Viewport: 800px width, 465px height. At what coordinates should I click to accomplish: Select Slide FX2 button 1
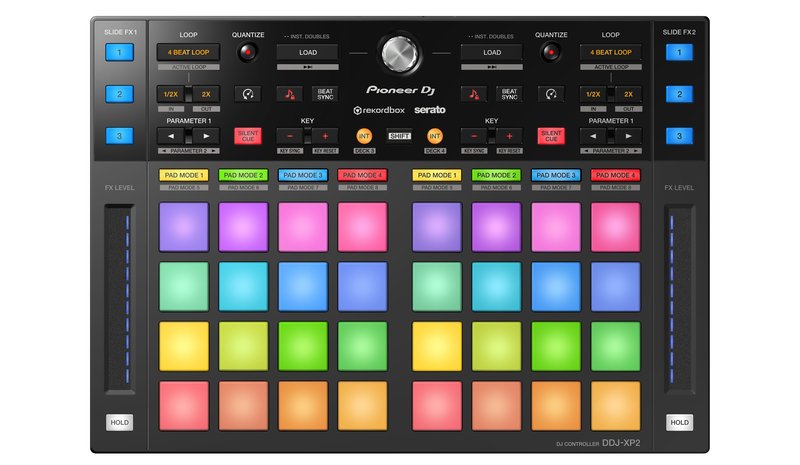pyautogui.click(x=679, y=52)
